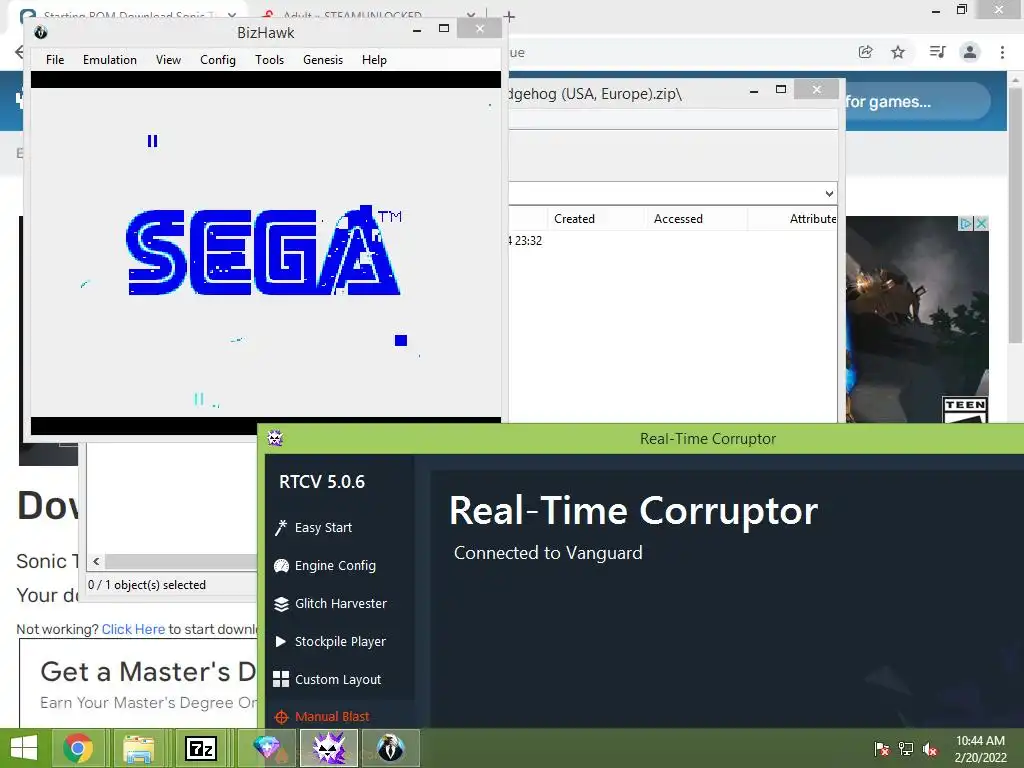Open File Explorer from the taskbar

(x=139, y=748)
